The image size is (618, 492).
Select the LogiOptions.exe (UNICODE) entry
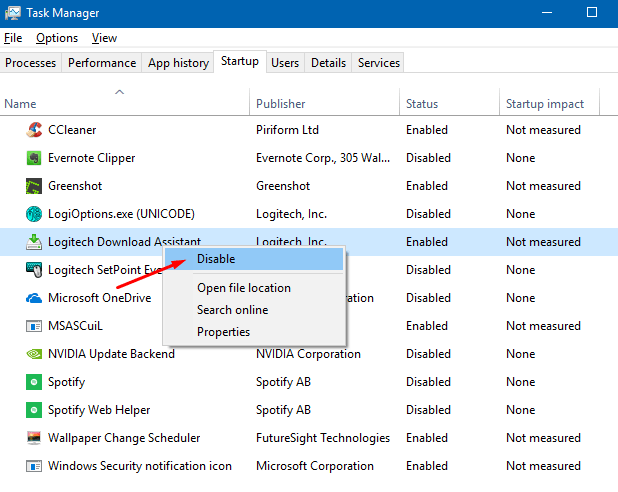(121, 214)
